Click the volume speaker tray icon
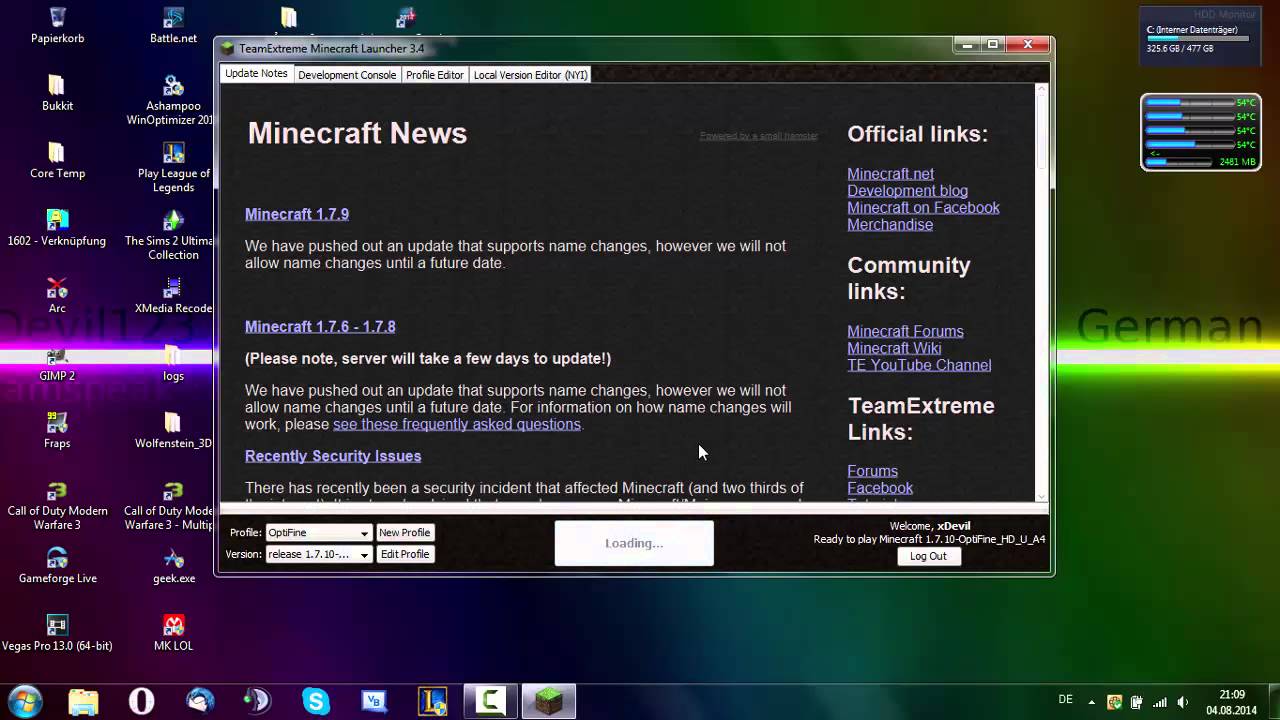This screenshot has width=1280, height=720. (1183, 702)
